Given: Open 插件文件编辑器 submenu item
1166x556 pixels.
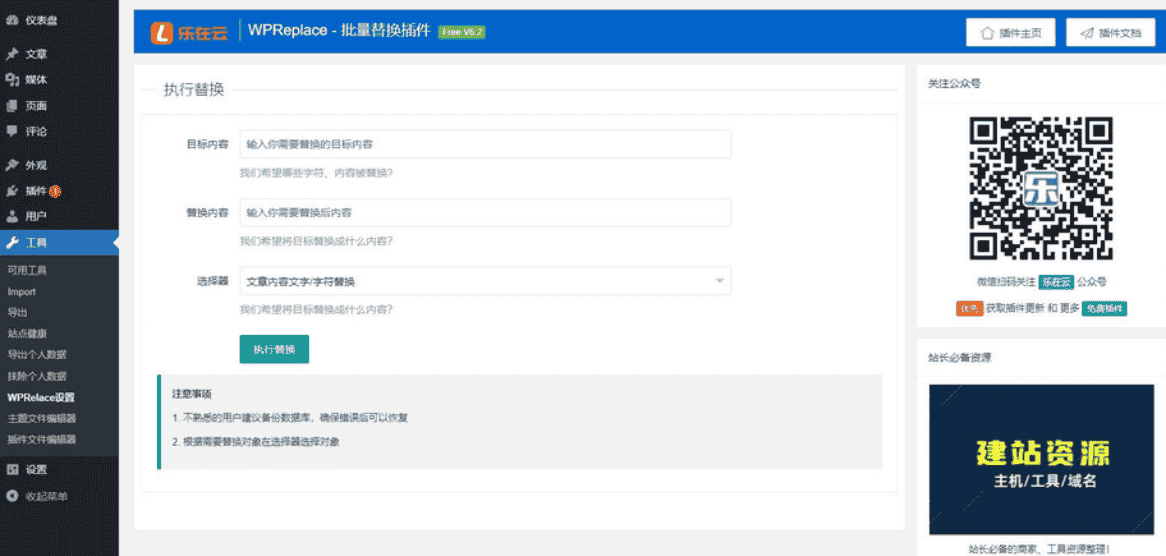Looking at the screenshot, I should [x=41, y=439].
